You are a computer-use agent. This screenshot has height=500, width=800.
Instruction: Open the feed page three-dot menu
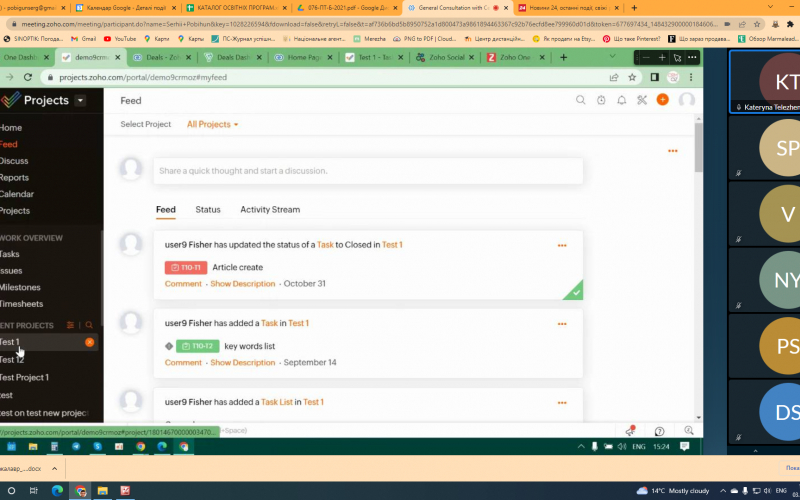[x=672, y=151]
